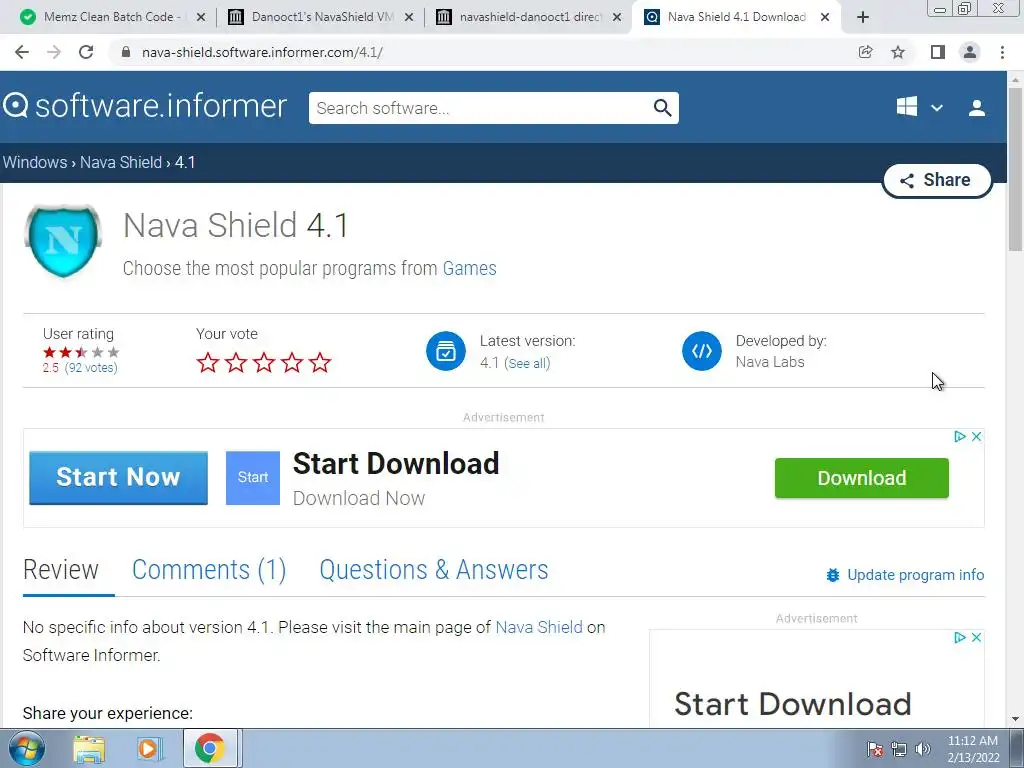Click the AdChoices icon on banner ad
The height and width of the screenshot is (768, 1024).
coord(959,436)
